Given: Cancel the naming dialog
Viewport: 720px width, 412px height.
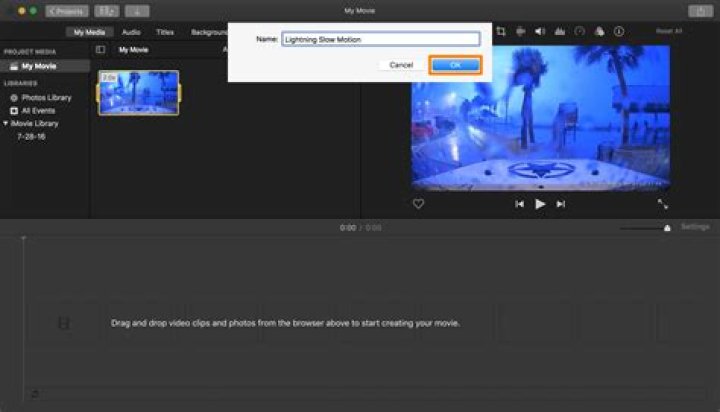Looking at the screenshot, I should [x=401, y=64].
